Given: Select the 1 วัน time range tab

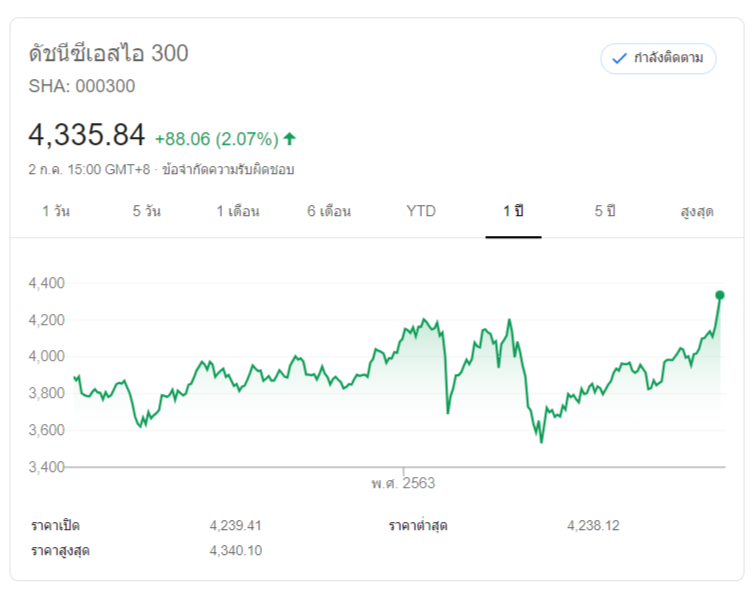Looking at the screenshot, I should [x=56, y=211].
